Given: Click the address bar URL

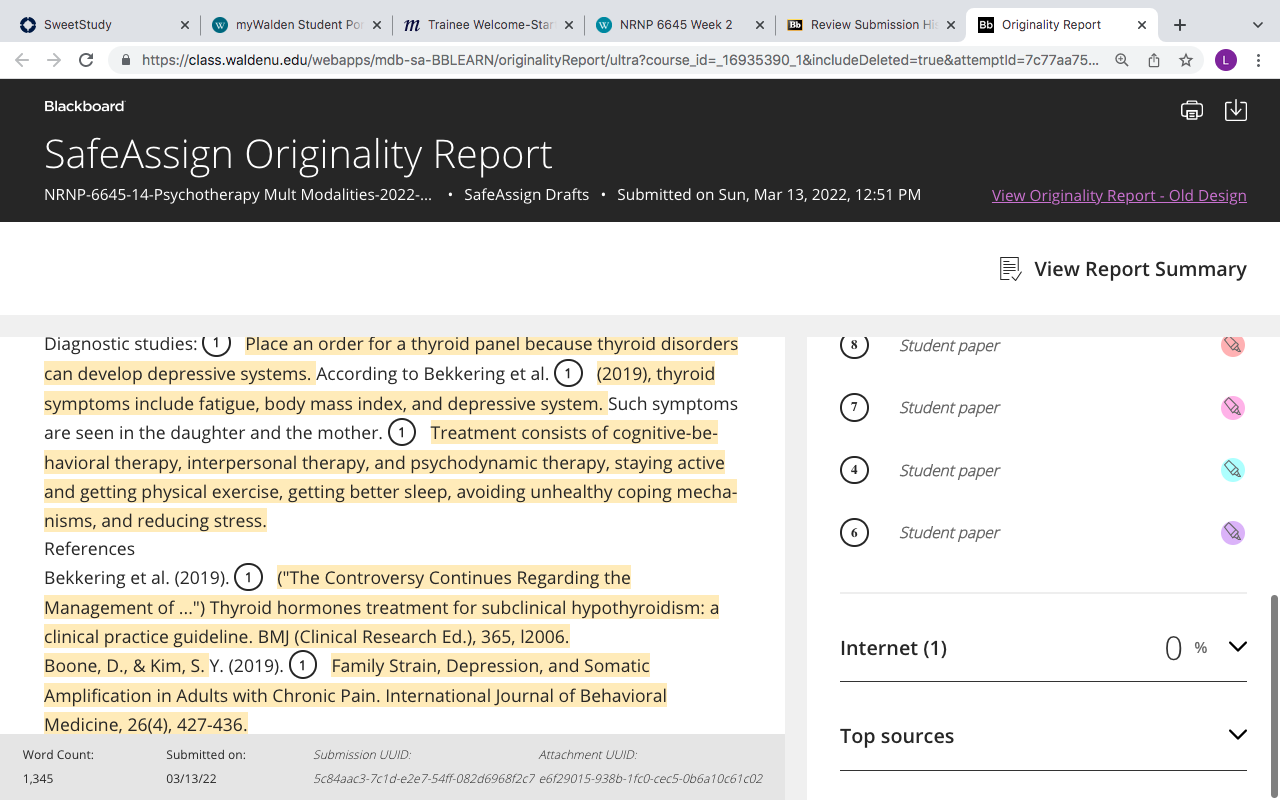Looking at the screenshot, I should pyautogui.click(x=620, y=60).
